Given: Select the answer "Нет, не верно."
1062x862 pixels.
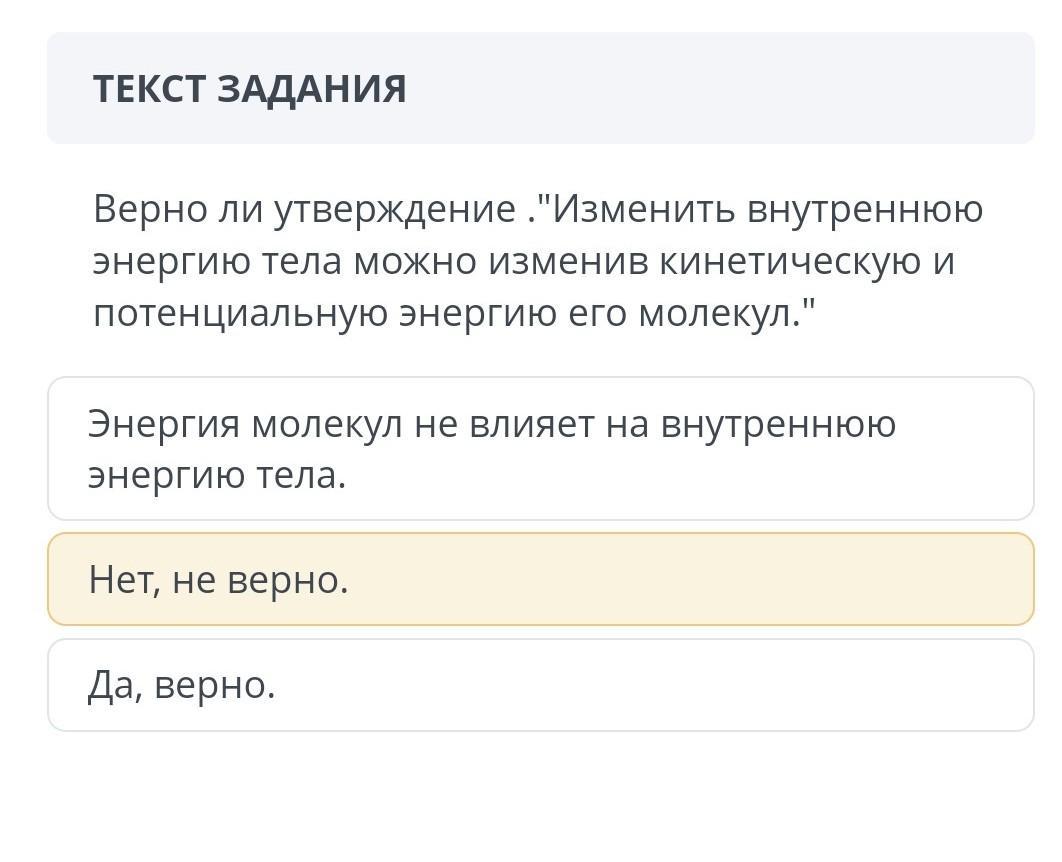Looking at the screenshot, I should click(x=540, y=580).
